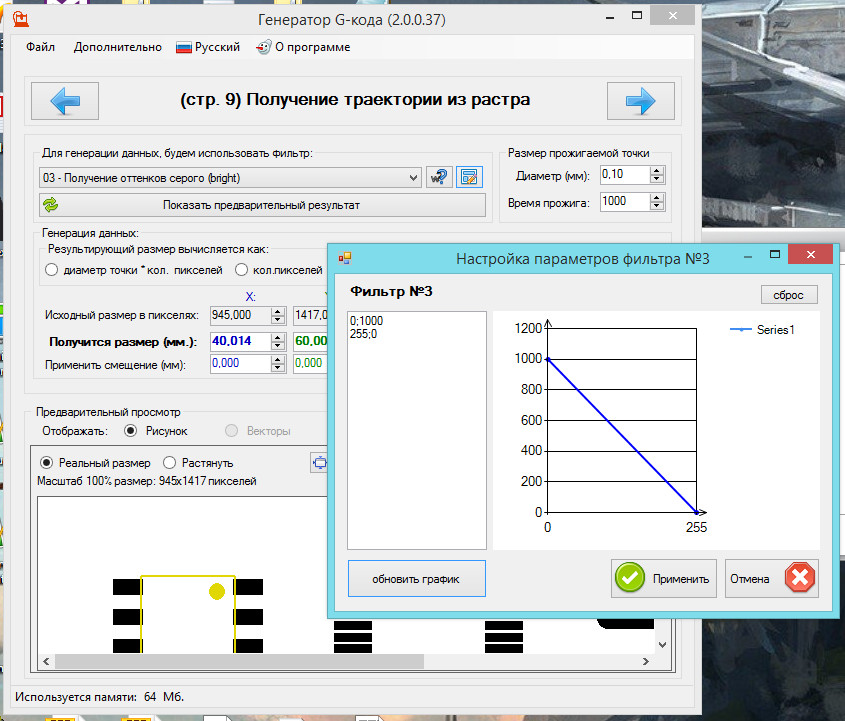The width and height of the screenshot is (845, 721).
Task: Select 'Векторы' display mode
Action: click(x=231, y=431)
